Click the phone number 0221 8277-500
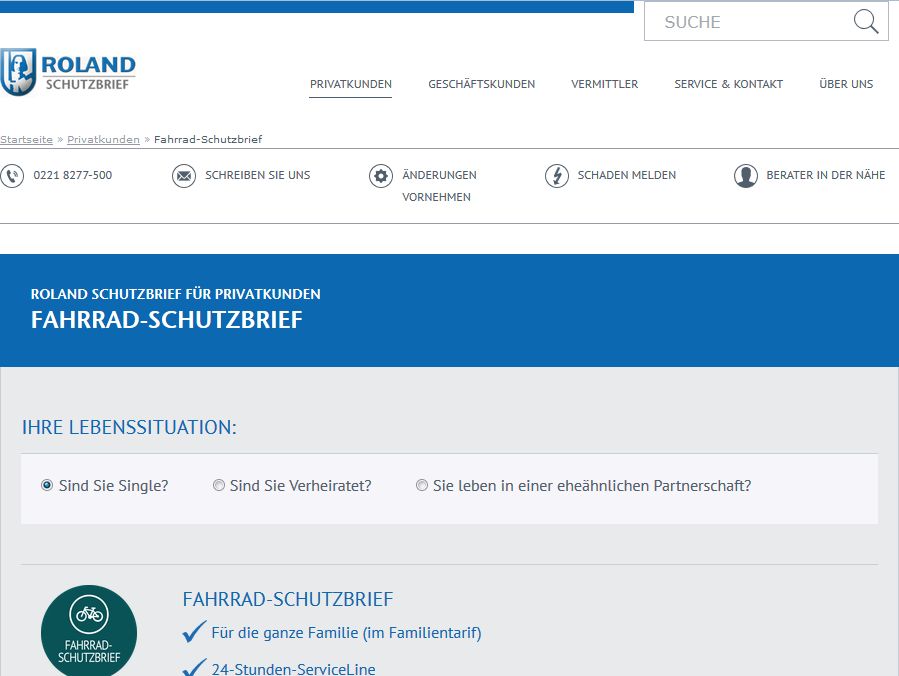The width and height of the screenshot is (899, 676). (73, 175)
